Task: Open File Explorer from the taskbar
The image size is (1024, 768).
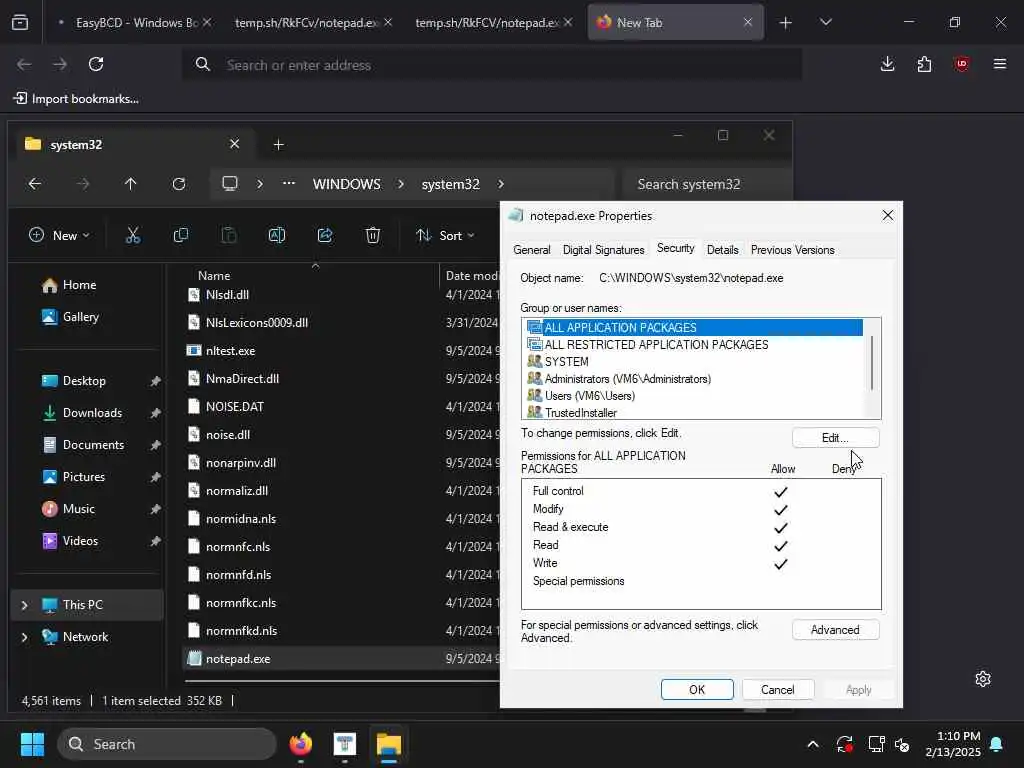Action: click(389, 744)
